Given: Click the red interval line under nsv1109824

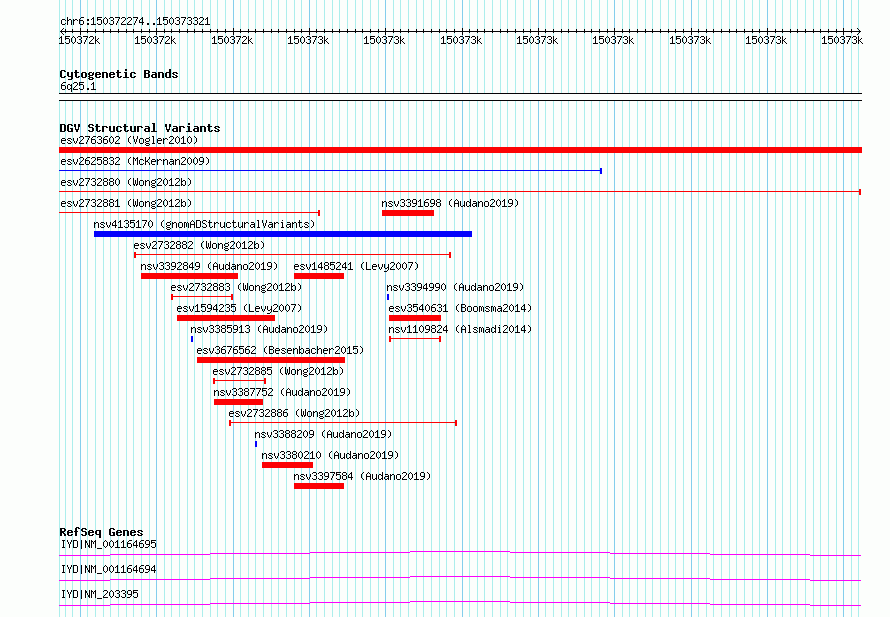Looking at the screenshot, I should click(415, 339).
